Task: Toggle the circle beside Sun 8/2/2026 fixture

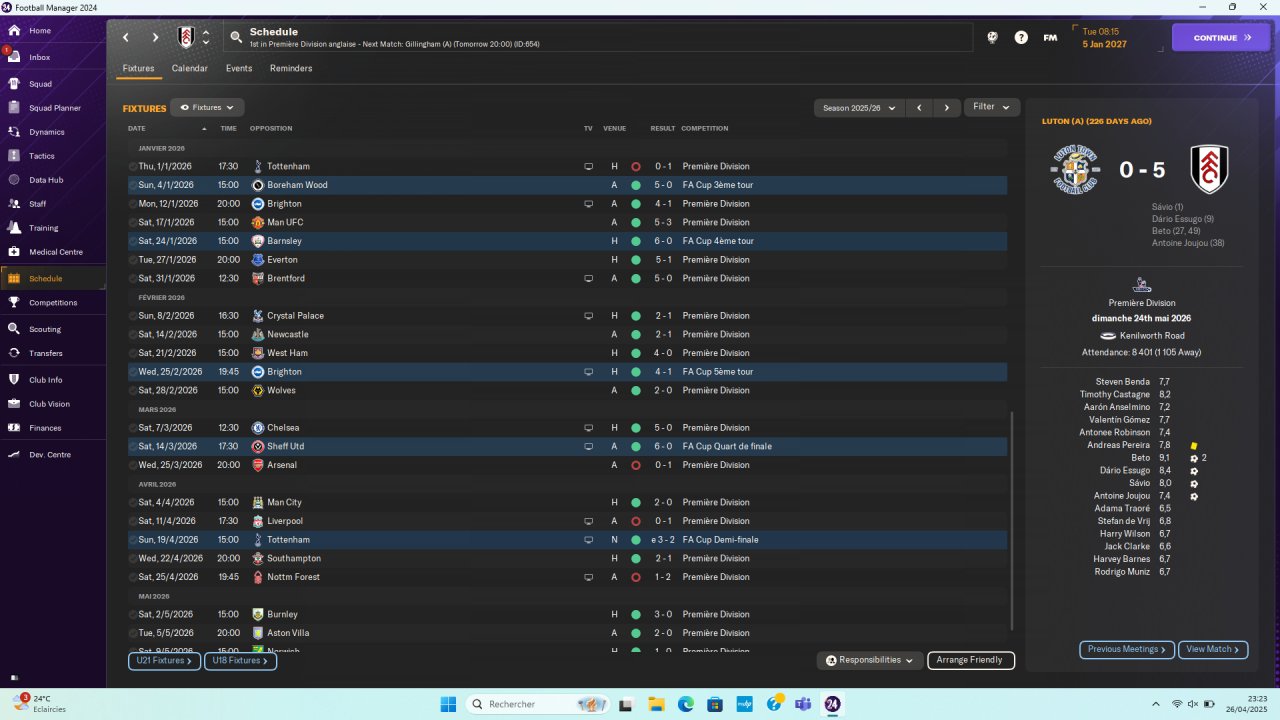Action: point(133,316)
